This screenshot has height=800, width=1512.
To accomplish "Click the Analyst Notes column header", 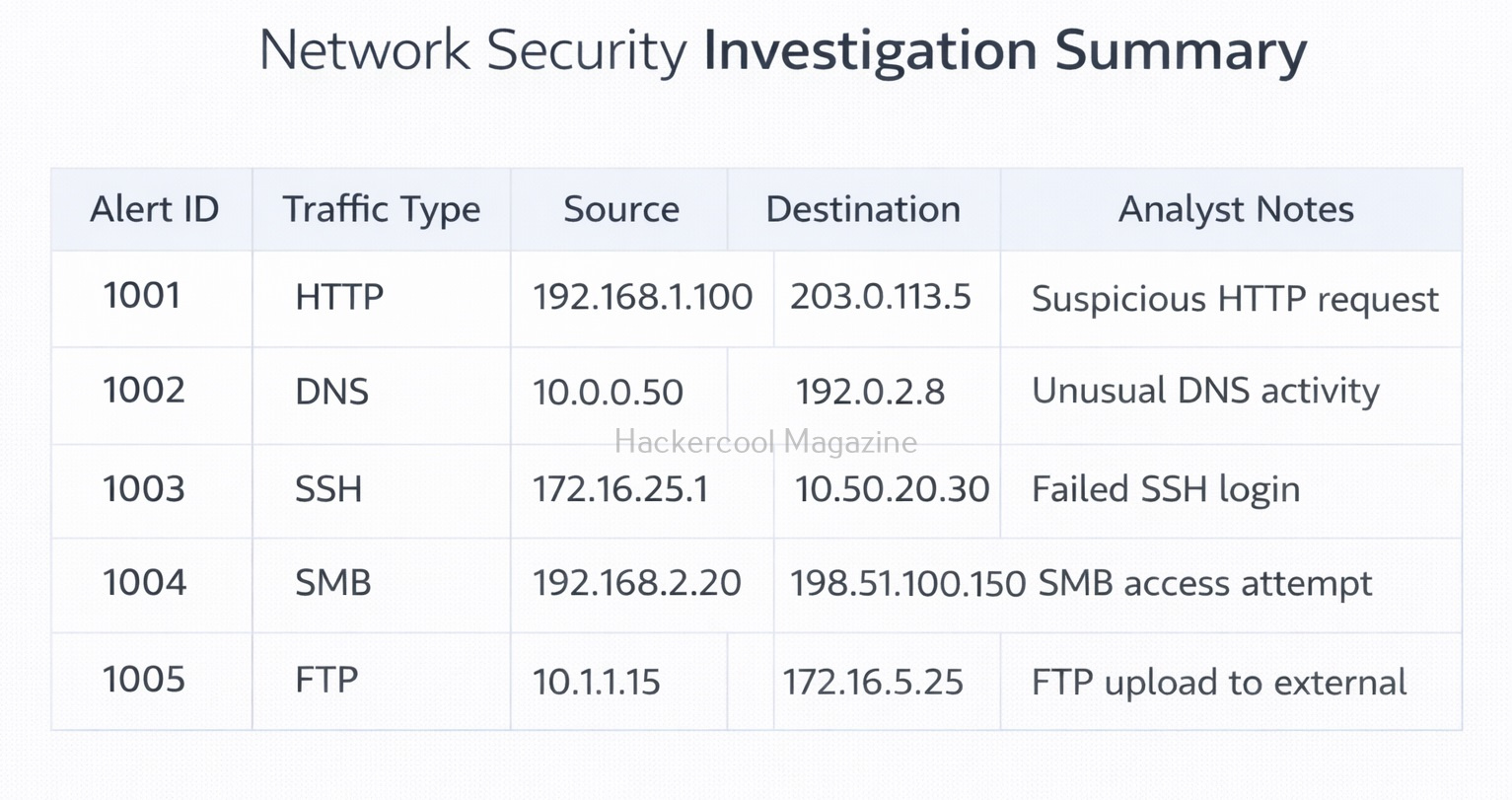I will point(1235,209).
